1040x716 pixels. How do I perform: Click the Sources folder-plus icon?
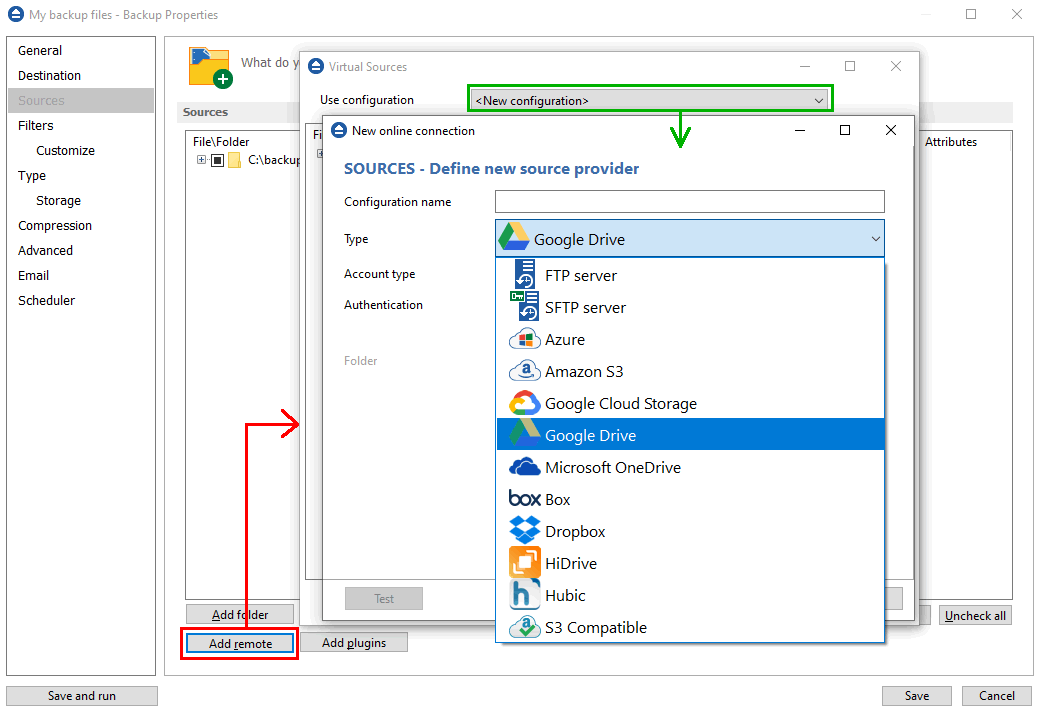pyautogui.click(x=211, y=67)
